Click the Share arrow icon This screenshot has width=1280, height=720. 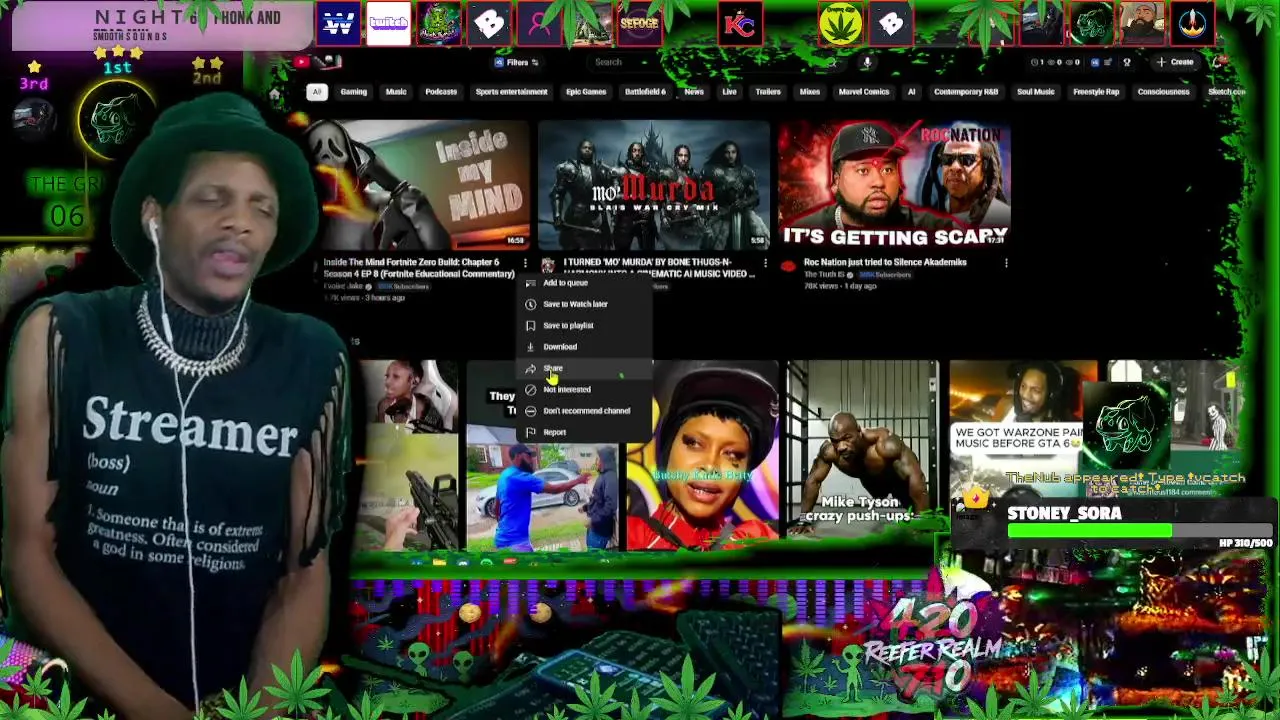[x=531, y=368]
